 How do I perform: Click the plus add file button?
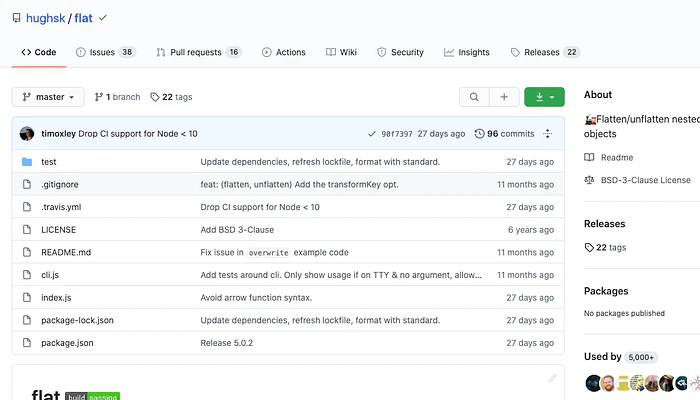point(504,97)
